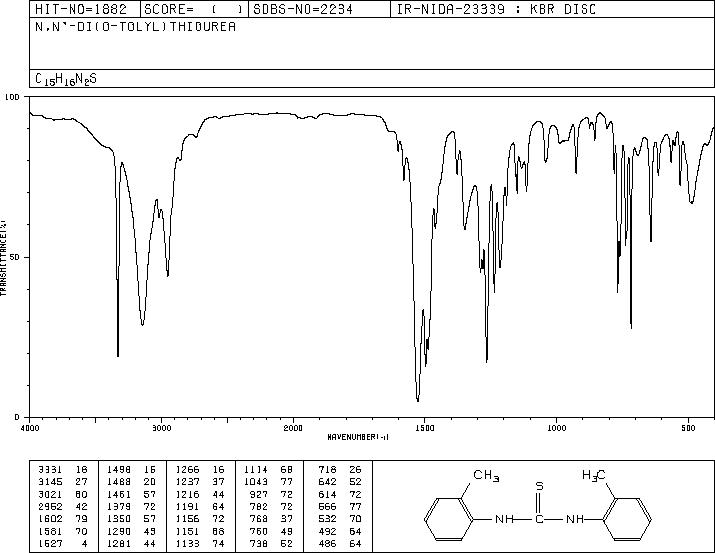This screenshot has height=553, width=715.
Task: Click the TRANSMITTANCE y-axis title
Action: coord(3,258)
